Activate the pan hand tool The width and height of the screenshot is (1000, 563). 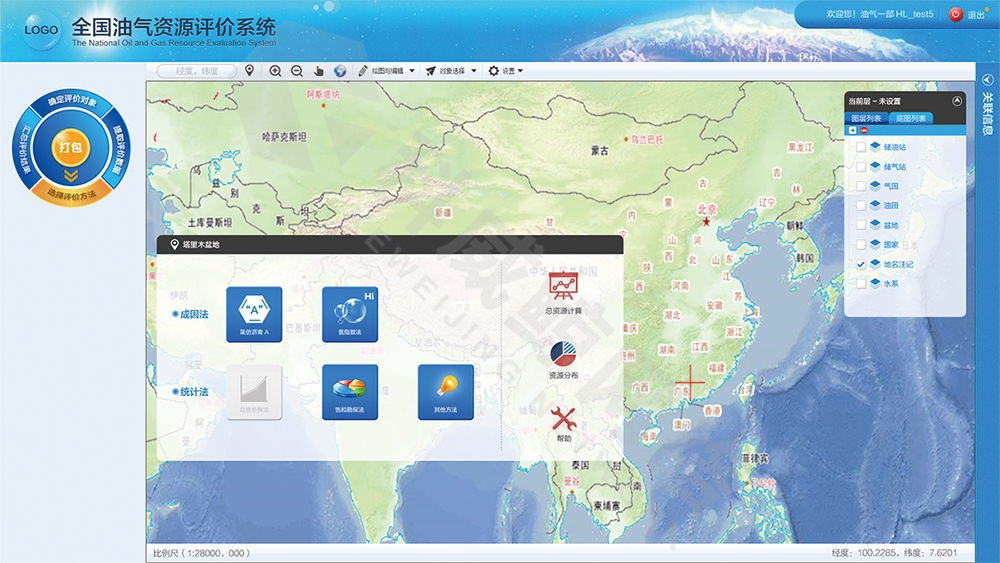318,71
